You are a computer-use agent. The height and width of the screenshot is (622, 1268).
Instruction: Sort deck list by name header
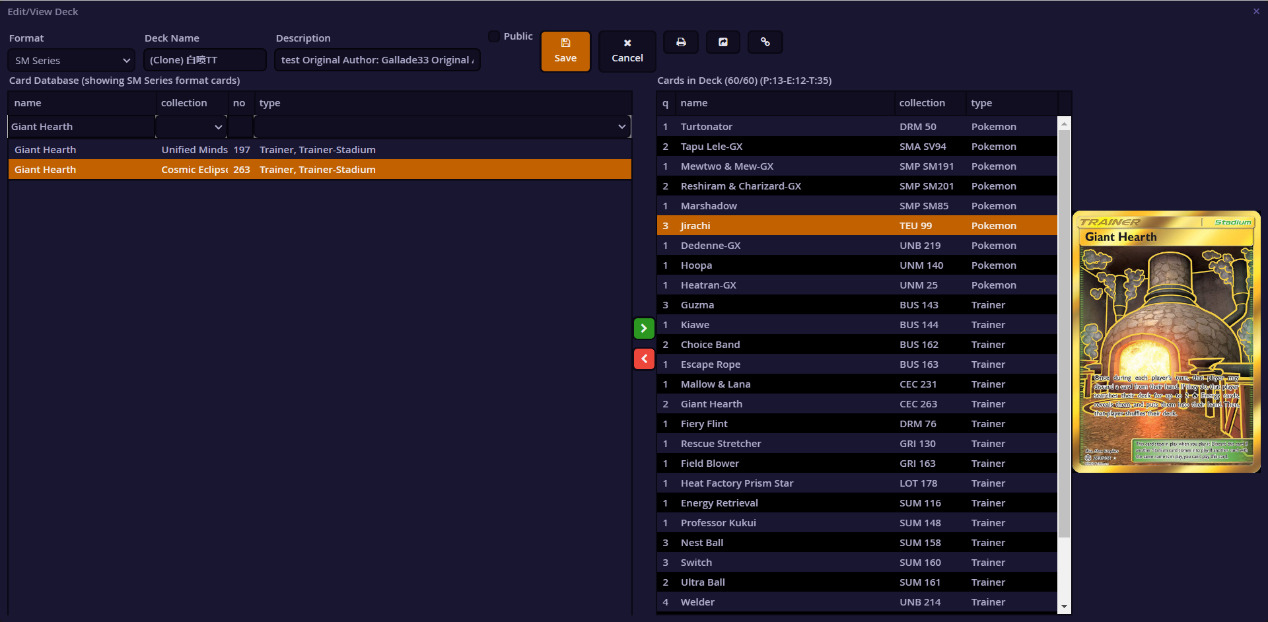785,103
